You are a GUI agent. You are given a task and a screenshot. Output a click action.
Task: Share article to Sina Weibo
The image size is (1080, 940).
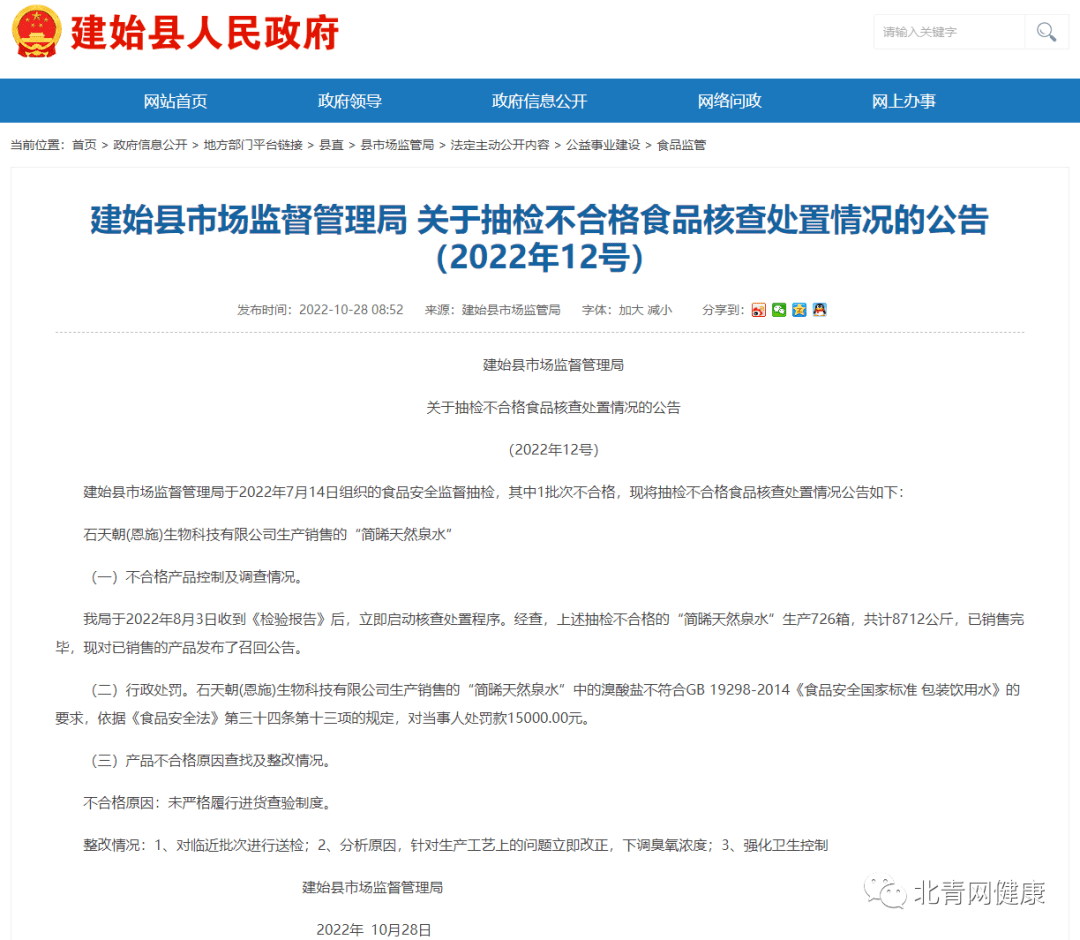[759, 310]
